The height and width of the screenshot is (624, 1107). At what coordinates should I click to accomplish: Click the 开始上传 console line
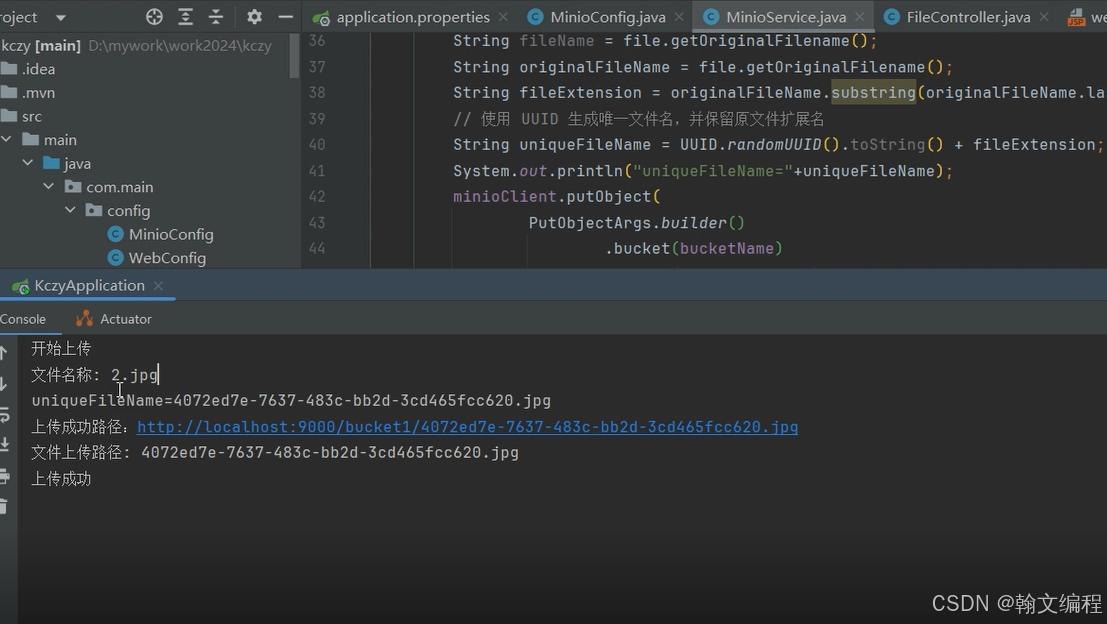coord(61,349)
